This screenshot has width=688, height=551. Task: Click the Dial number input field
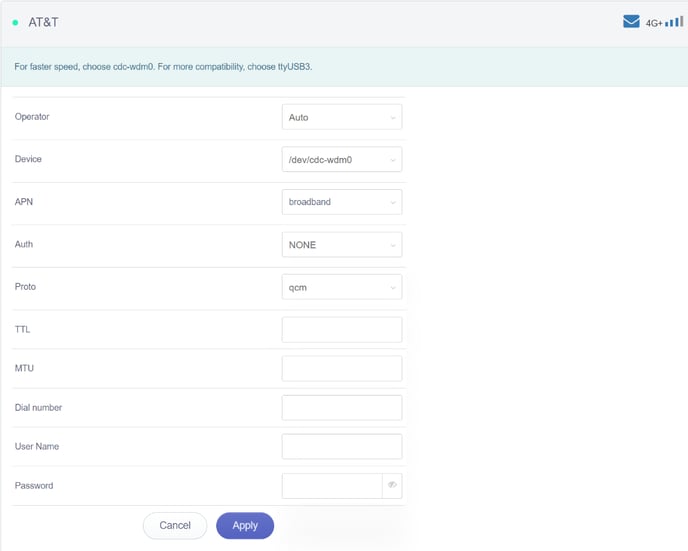(x=341, y=407)
